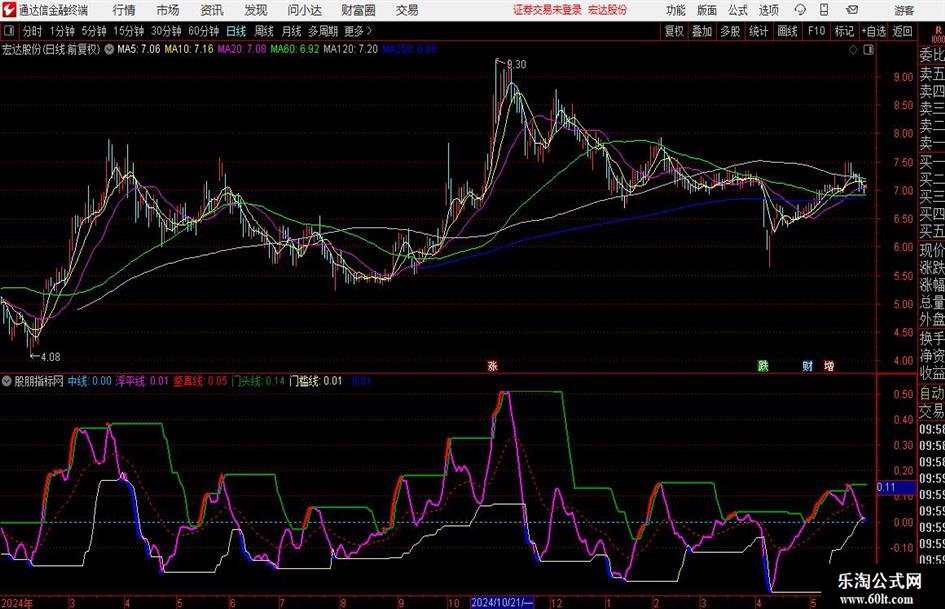945x609 pixels.
Task: Expand the 股朋指标网 indicator dropdown arrow
Action: tap(7, 381)
